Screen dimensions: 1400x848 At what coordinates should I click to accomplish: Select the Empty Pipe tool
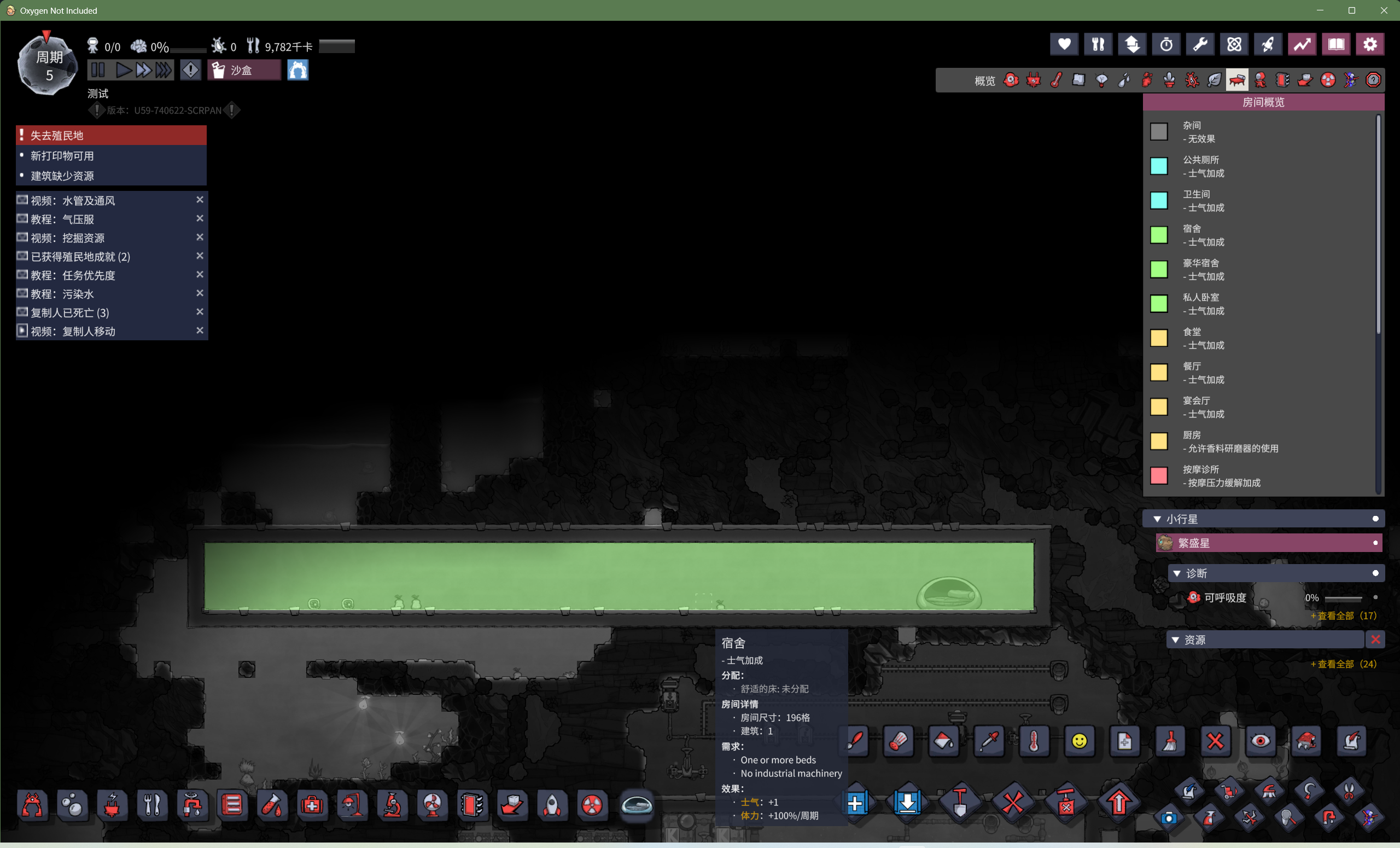[1329, 818]
